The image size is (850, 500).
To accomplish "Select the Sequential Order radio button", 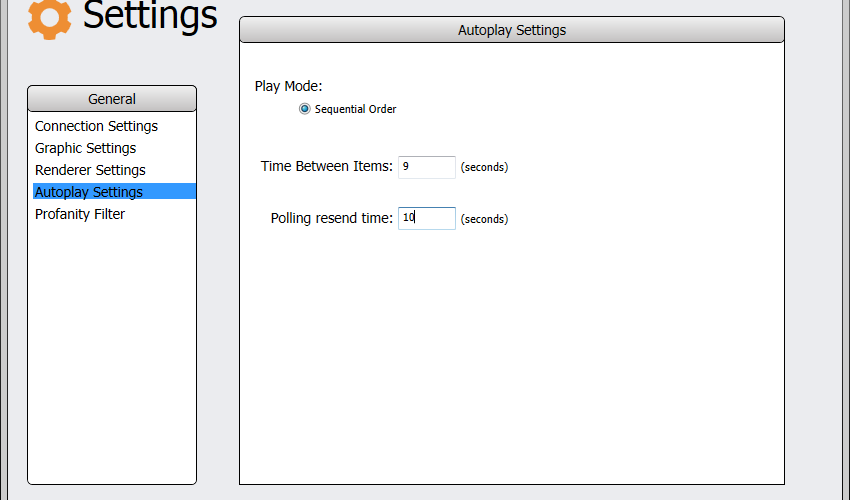I will (x=305, y=109).
